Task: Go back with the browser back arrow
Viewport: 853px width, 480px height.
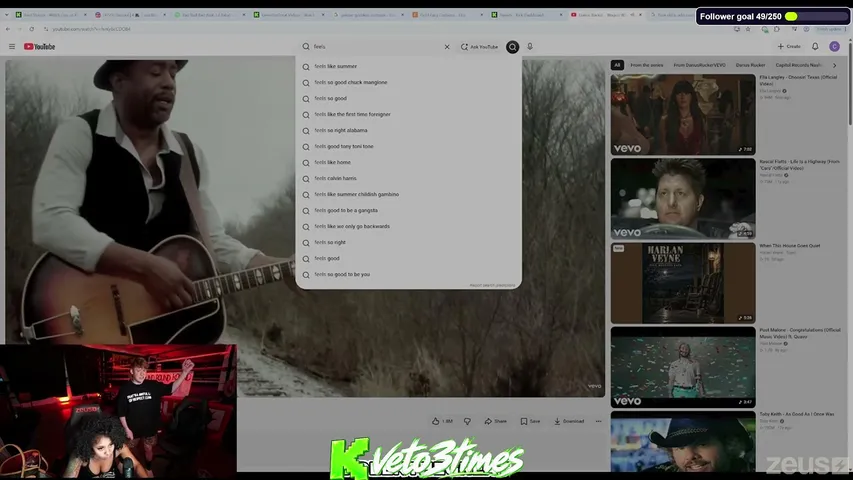Action: 8,29
